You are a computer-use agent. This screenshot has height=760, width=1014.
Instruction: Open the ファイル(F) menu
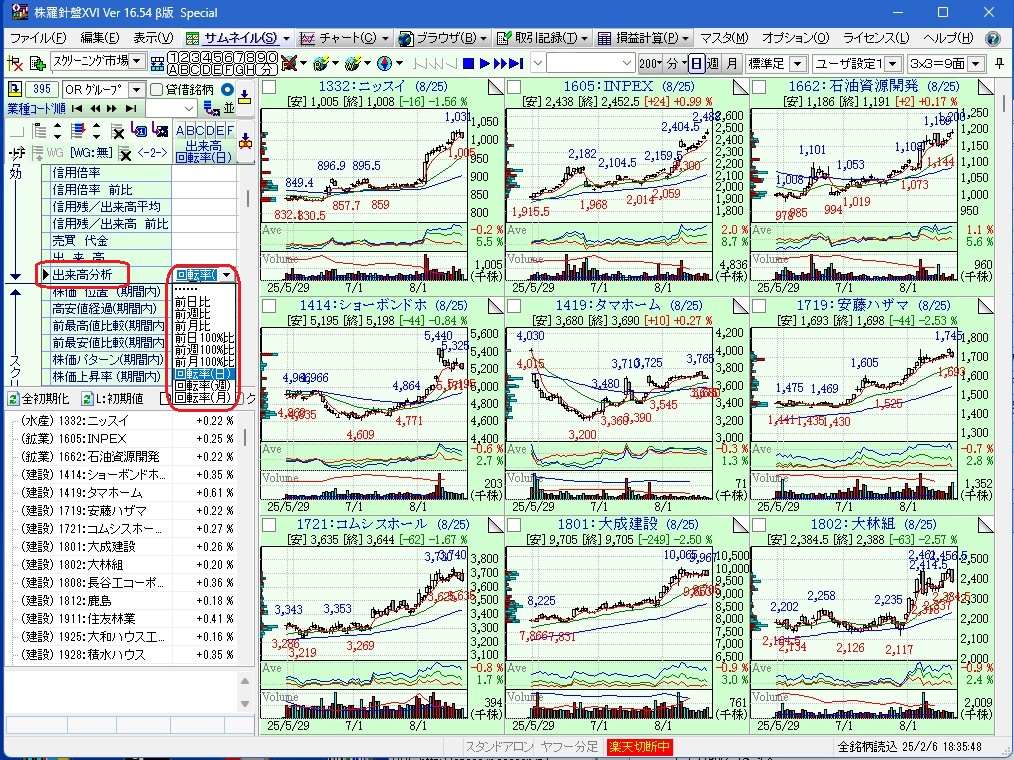38,39
